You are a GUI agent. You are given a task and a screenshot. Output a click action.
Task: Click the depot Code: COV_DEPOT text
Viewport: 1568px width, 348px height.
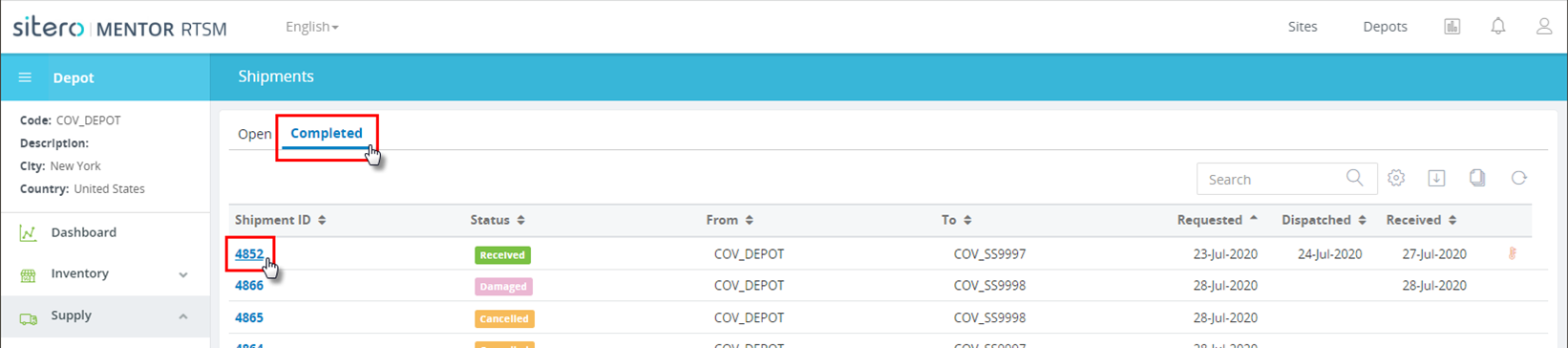[x=71, y=120]
